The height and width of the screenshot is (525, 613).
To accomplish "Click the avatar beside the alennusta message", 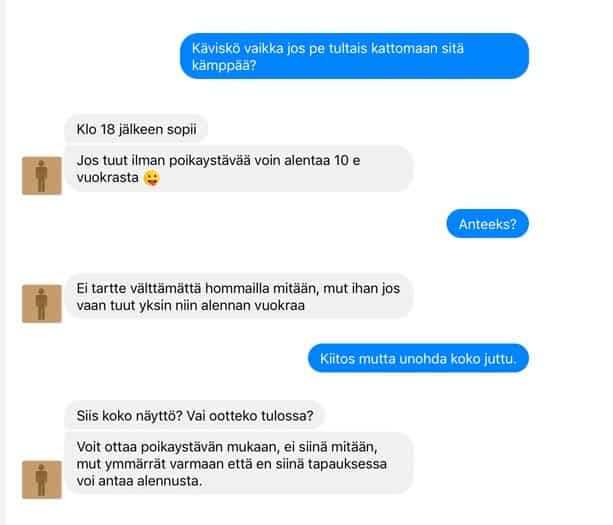I will [42, 480].
